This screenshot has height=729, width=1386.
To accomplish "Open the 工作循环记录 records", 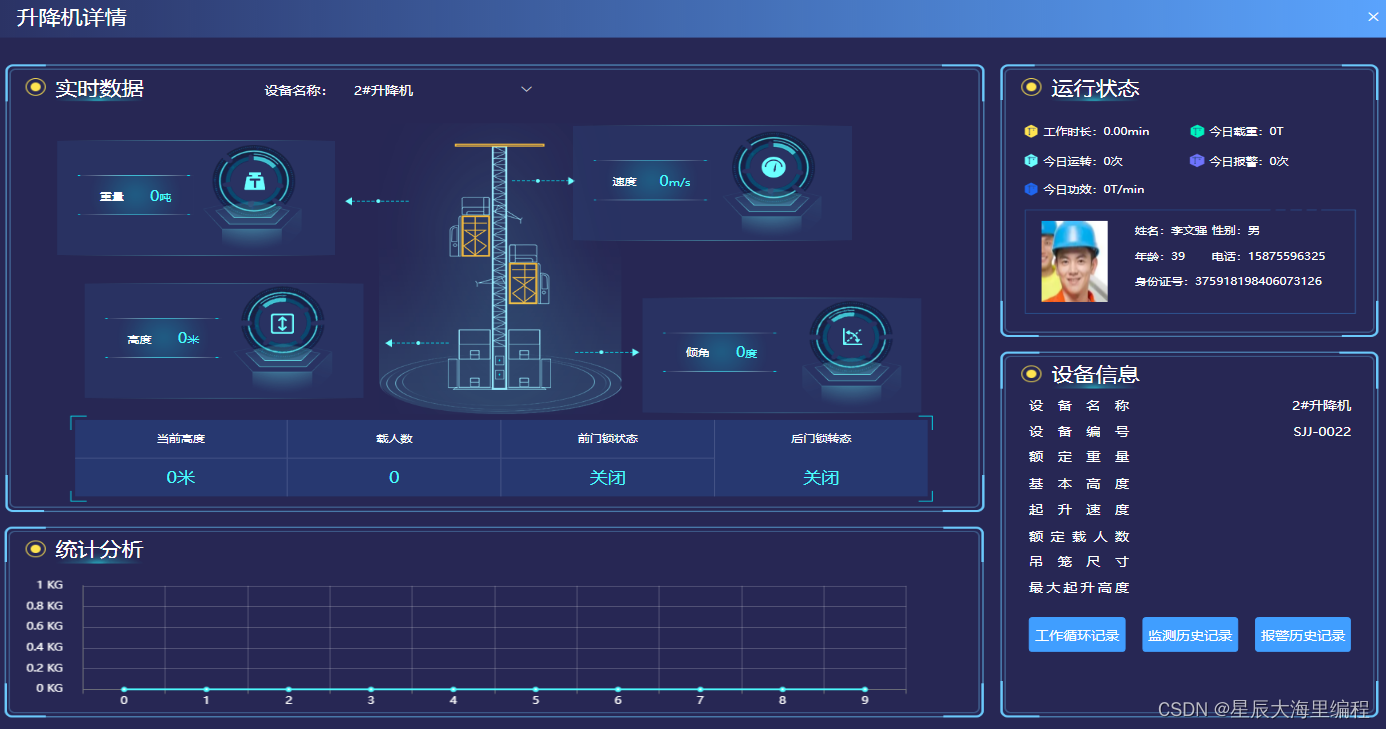I will [x=1077, y=635].
